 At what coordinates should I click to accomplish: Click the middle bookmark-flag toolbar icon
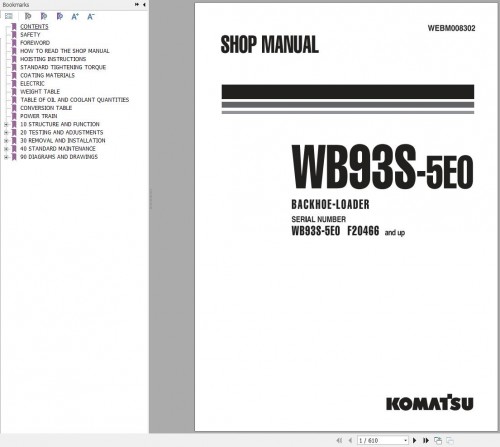44,16
